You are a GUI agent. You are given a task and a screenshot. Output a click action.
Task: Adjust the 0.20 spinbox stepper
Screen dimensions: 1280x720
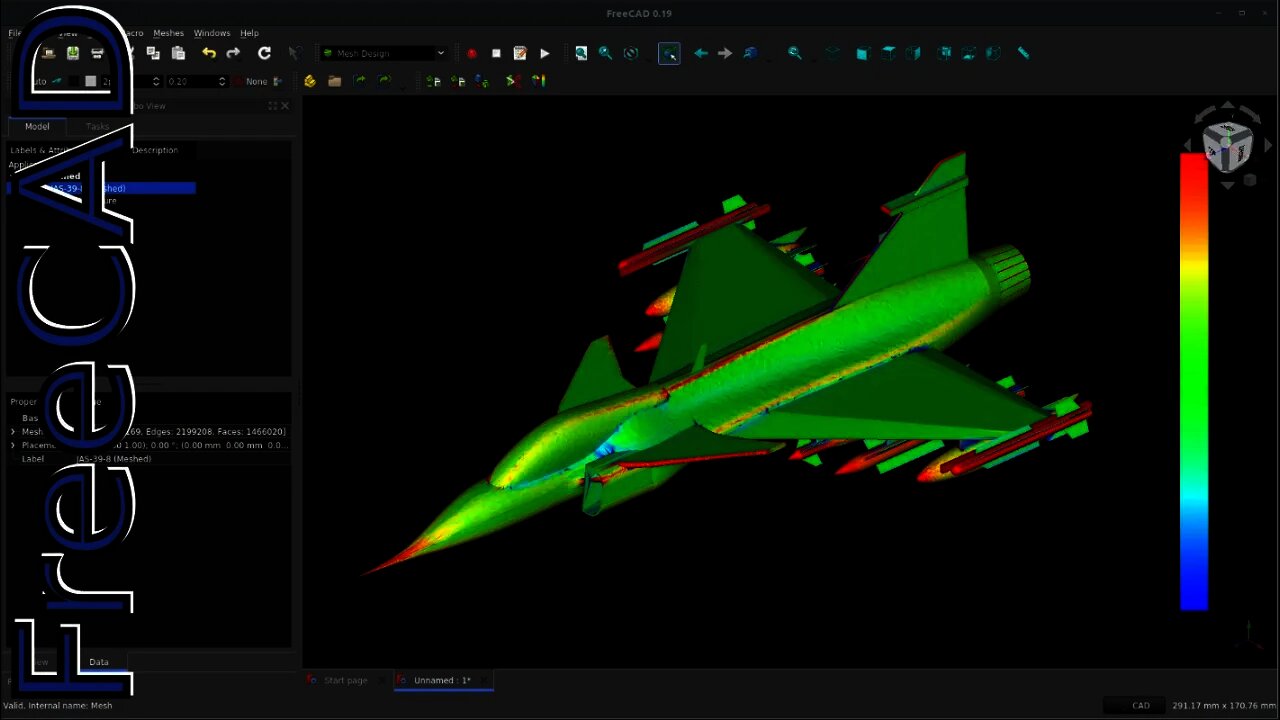coord(222,81)
